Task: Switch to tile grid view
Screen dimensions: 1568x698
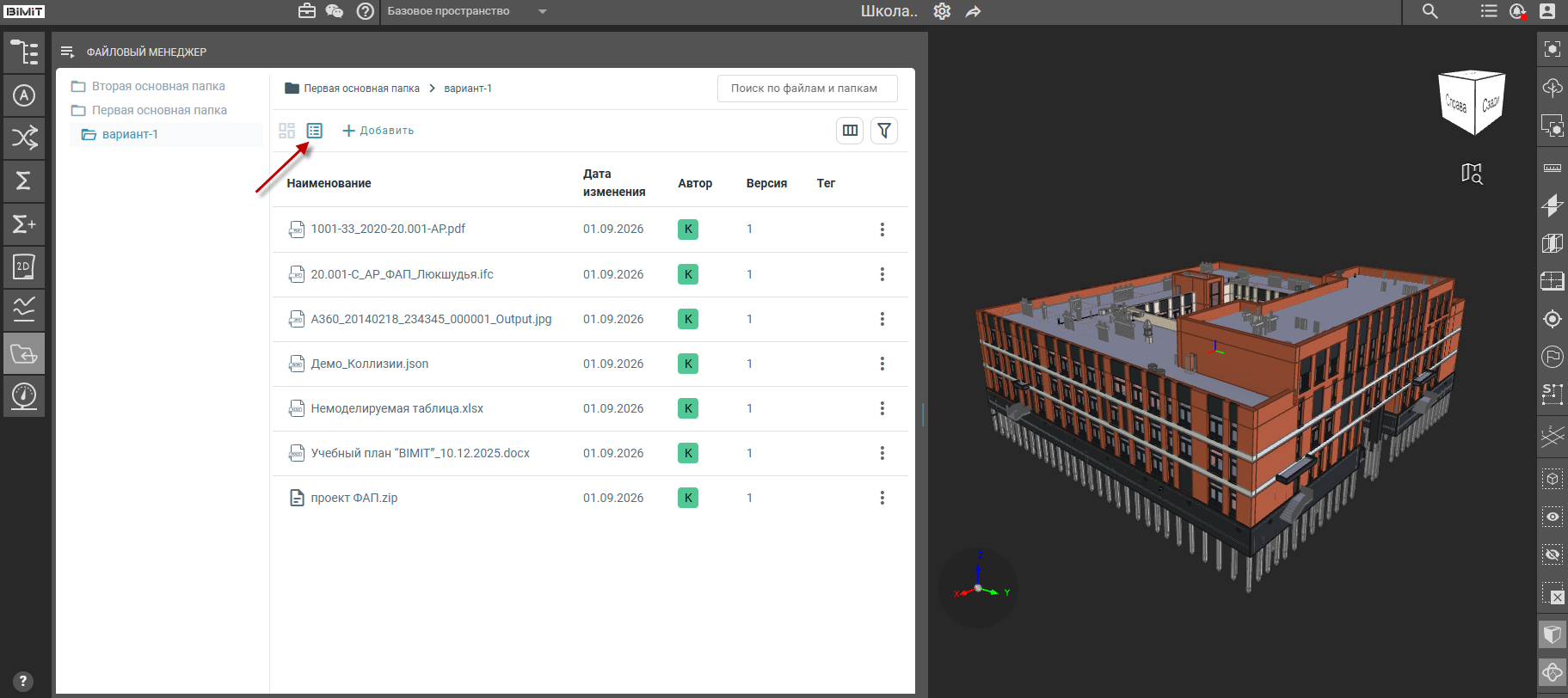Action: [287, 131]
